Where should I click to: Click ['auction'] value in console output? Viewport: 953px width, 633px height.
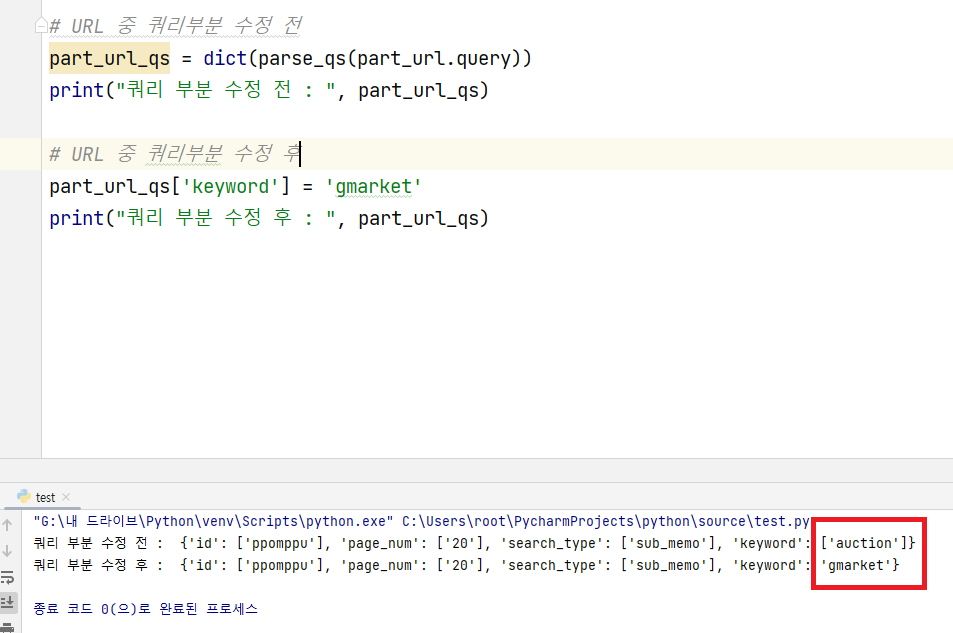(x=864, y=543)
